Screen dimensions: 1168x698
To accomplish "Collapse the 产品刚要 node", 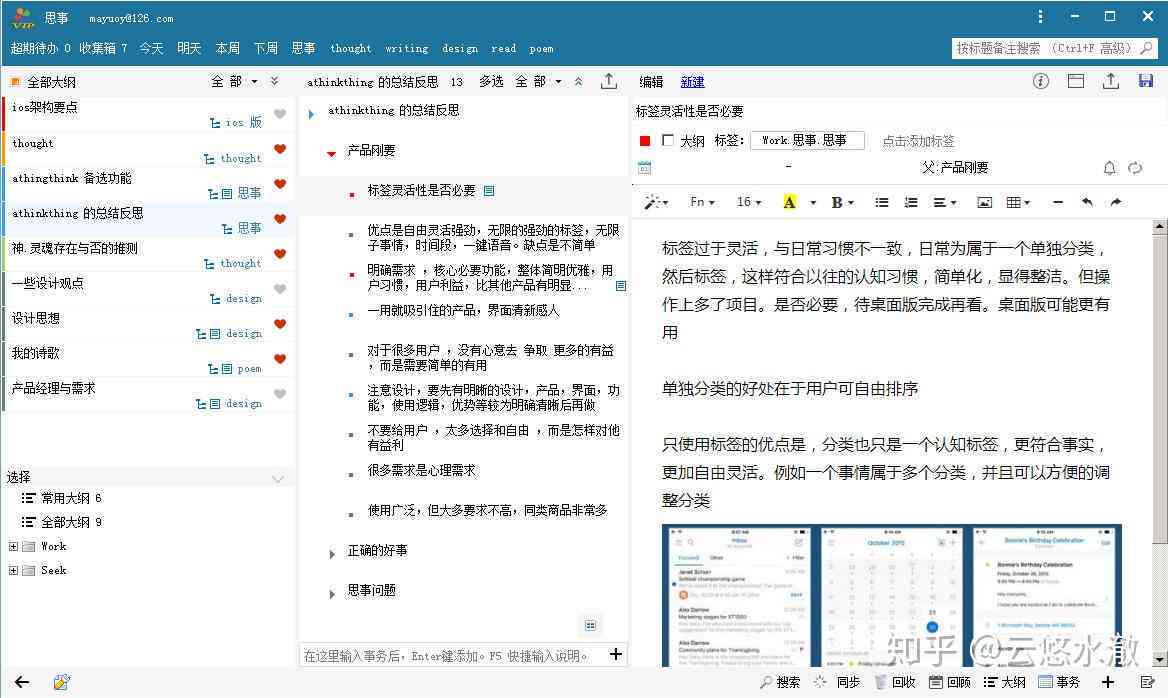I will (331, 153).
